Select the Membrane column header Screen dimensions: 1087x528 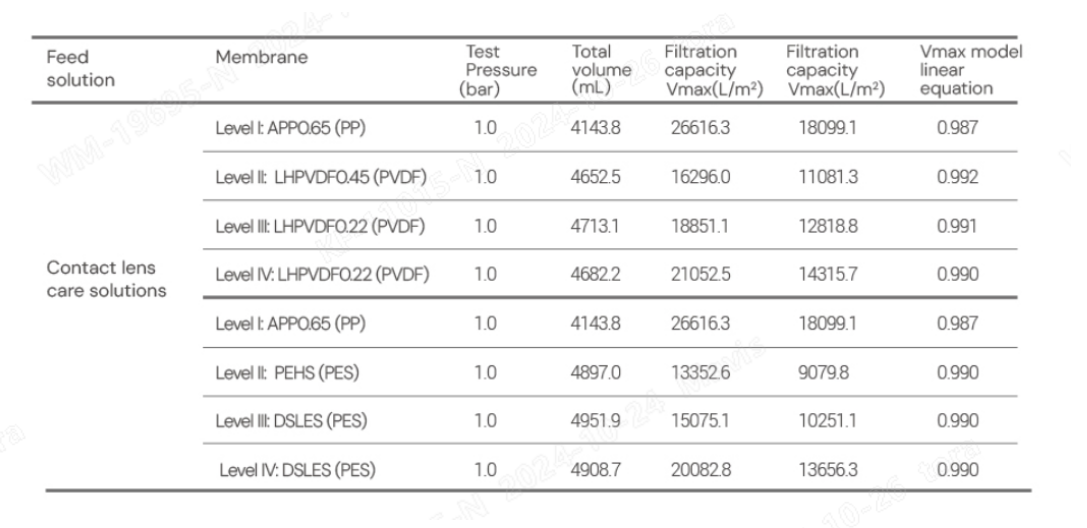(x=261, y=57)
